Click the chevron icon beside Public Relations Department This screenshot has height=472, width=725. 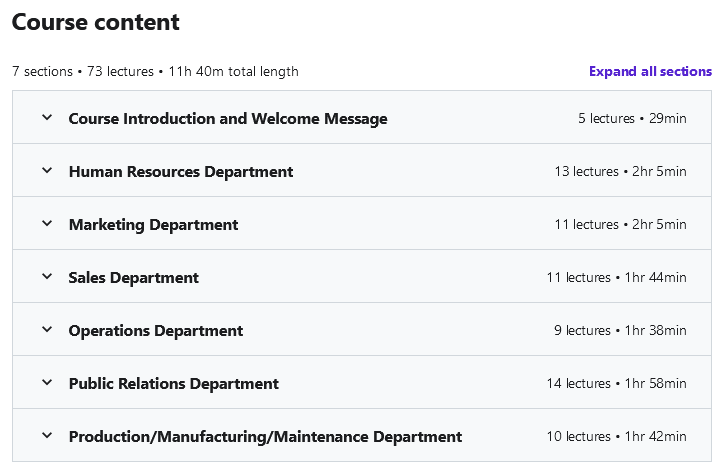pos(47,383)
